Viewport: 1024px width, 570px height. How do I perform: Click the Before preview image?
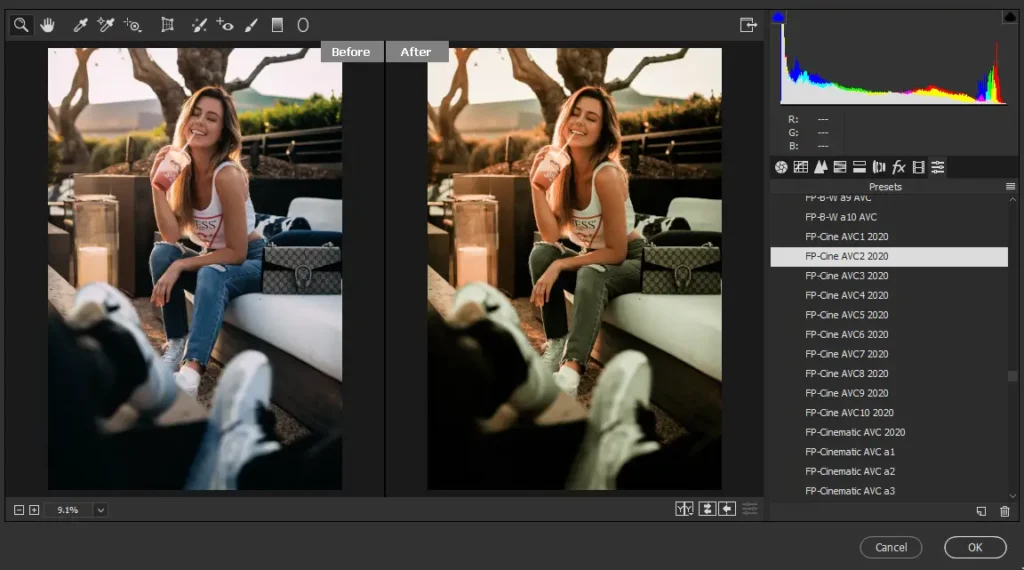click(195, 268)
